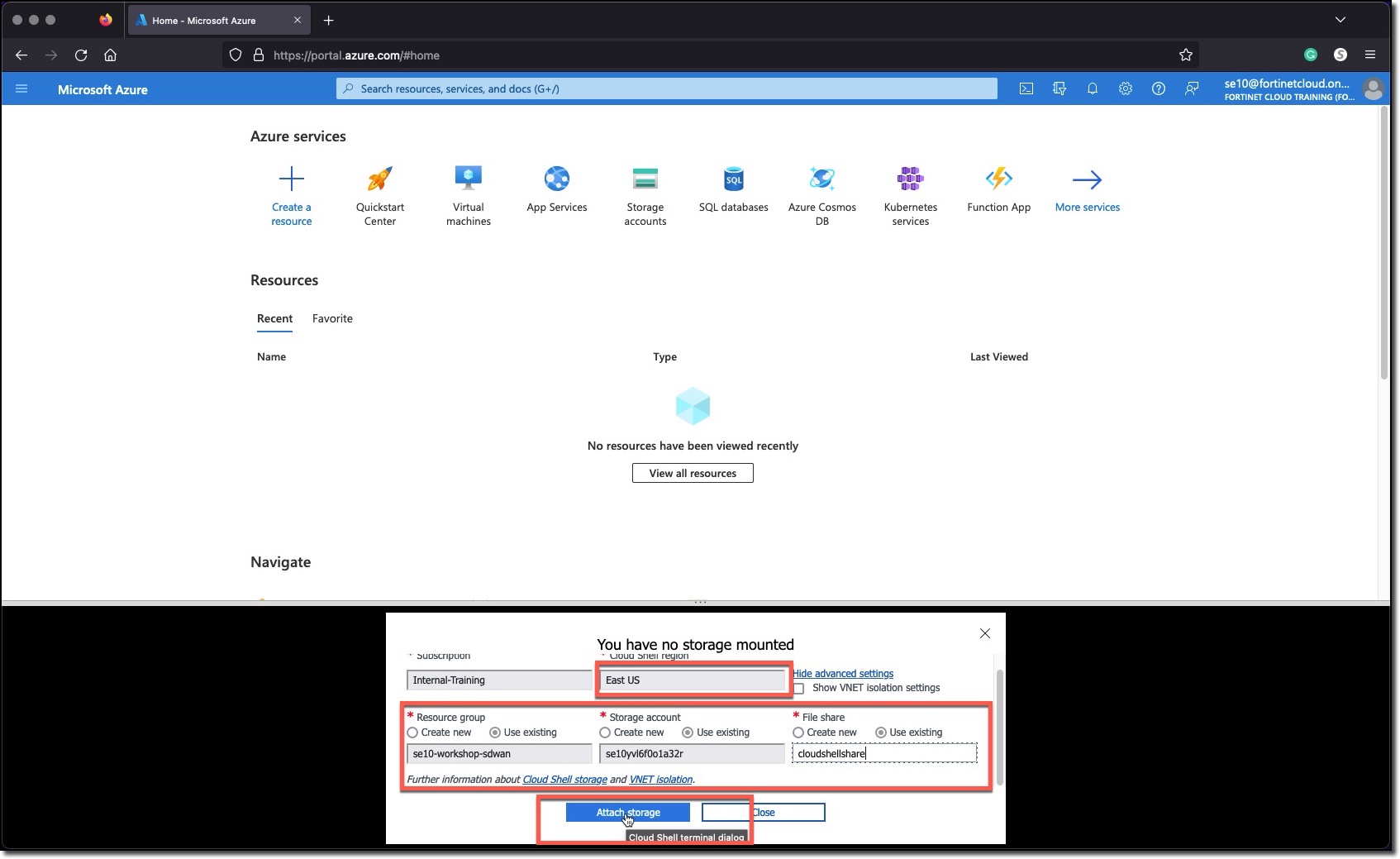
Task: Select File share Create new radio
Action: [x=798, y=733]
